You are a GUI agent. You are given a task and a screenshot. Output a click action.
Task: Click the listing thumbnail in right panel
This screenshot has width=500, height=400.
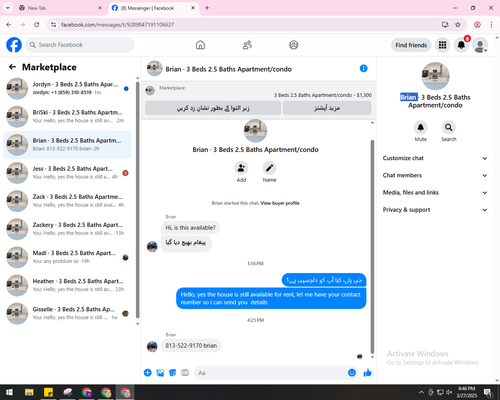tap(435, 76)
